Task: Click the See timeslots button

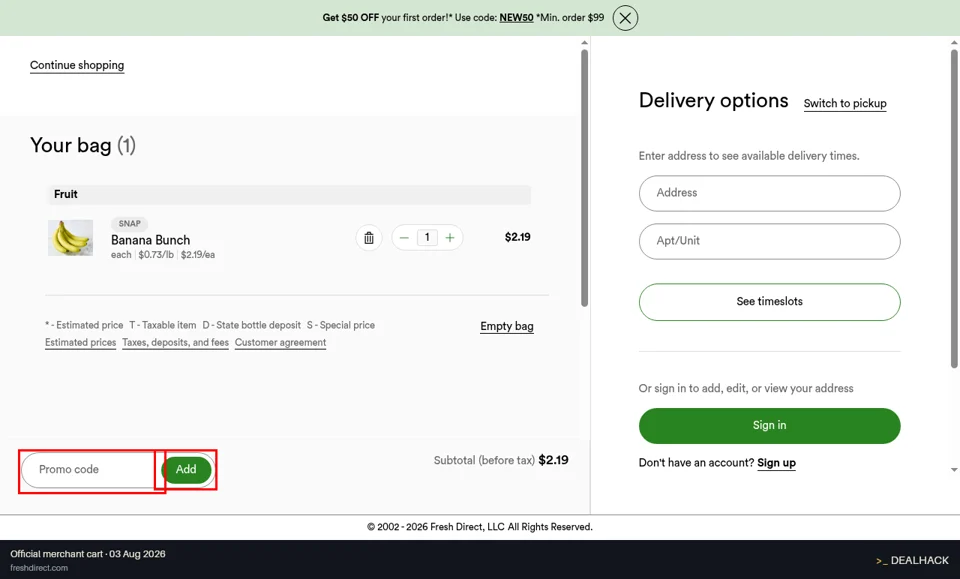Action: [770, 302]
